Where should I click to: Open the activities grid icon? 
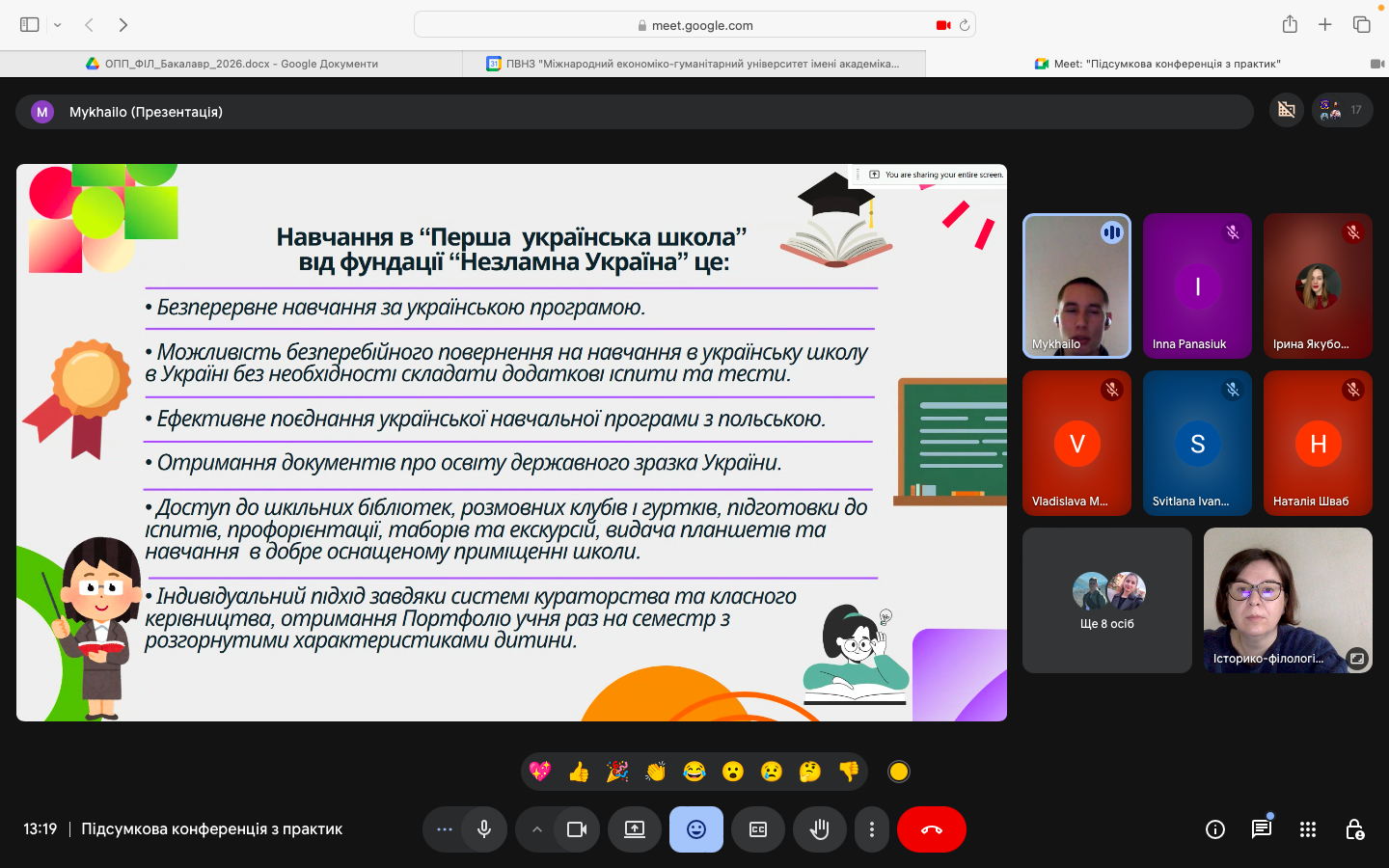click(x=1307, y=829)
